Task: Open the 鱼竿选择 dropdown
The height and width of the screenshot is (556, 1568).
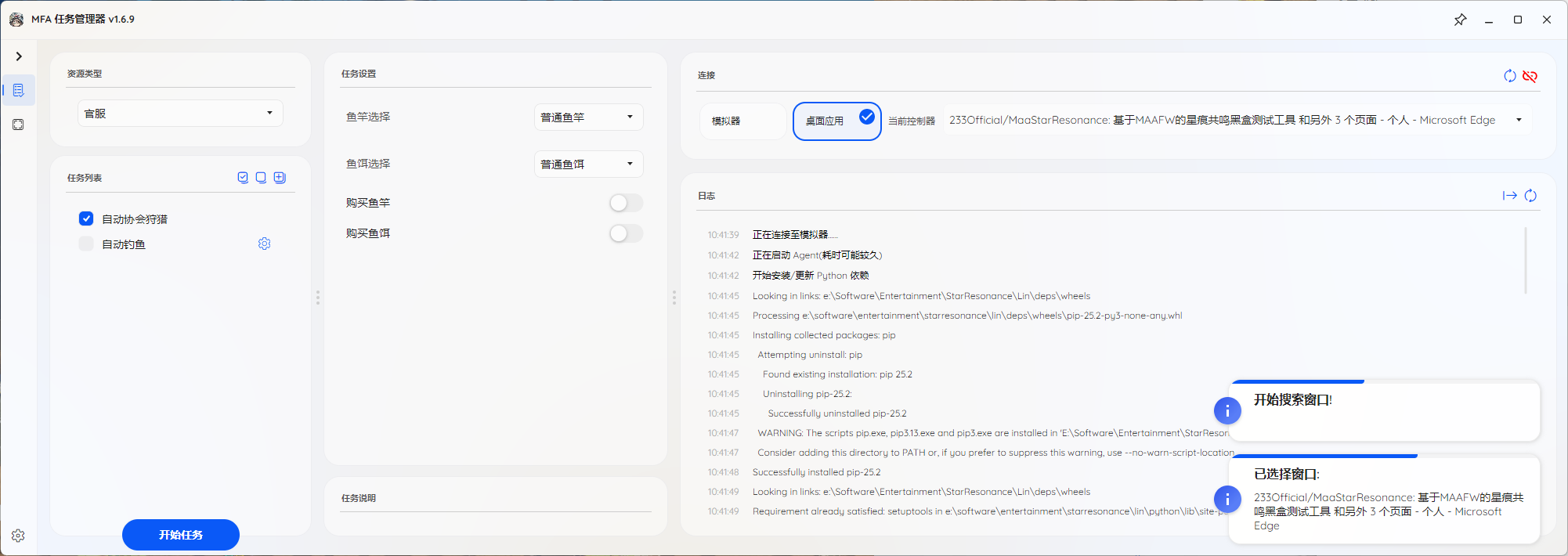Action: [588, 117]
